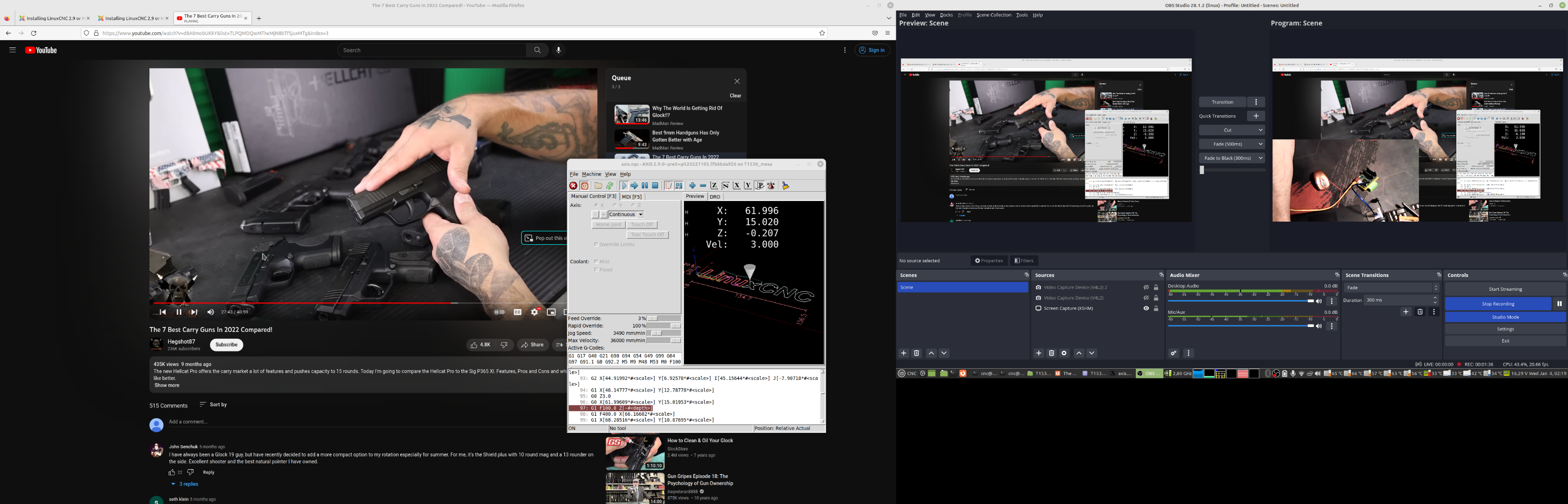Viewport: 1568px width, 504px height.
Task: Add a new source in OBS Sources panel
Action: (x=1039, y=353)
